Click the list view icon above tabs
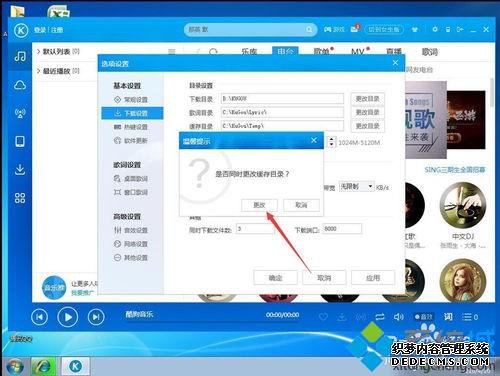 (172, 52)
